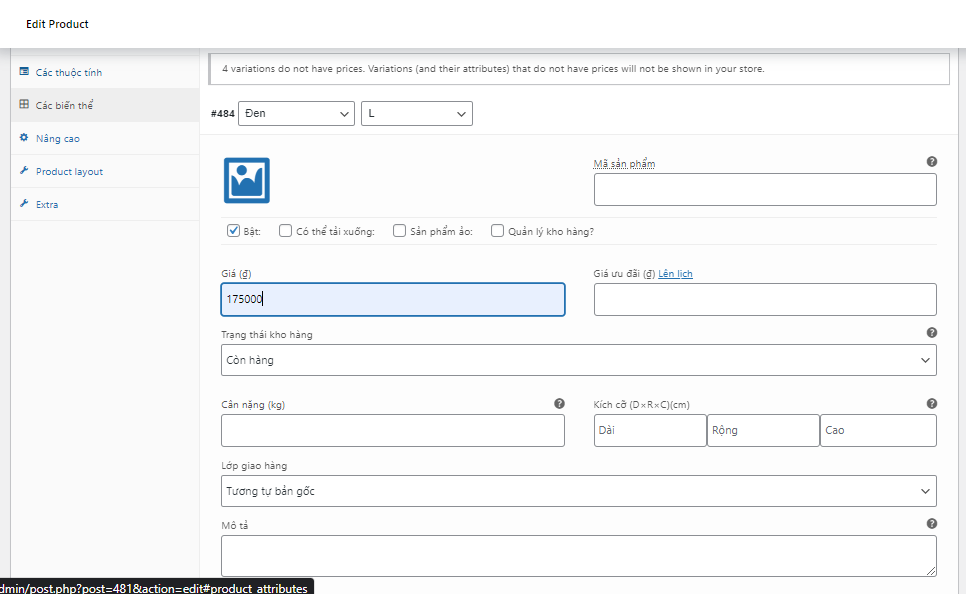Enable Quản lý kho hàng checkbox
This screenshot has height=594, width=966.
point(498,231)
